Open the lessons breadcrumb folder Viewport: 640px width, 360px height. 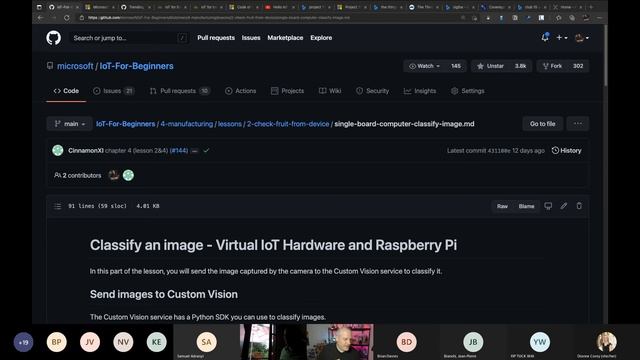[x=230, y=124]
